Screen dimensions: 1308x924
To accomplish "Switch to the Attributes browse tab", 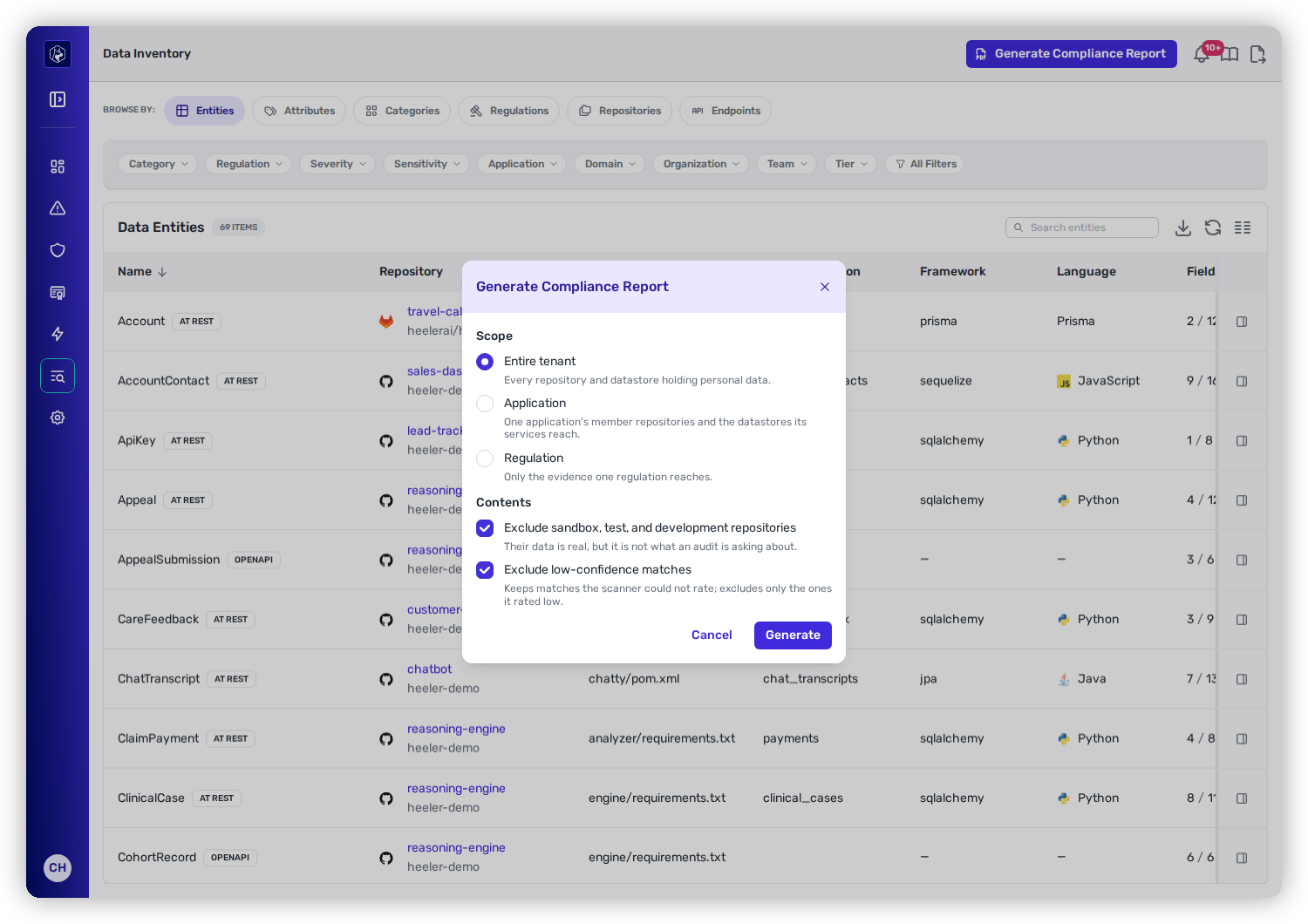I will point(299,111).
